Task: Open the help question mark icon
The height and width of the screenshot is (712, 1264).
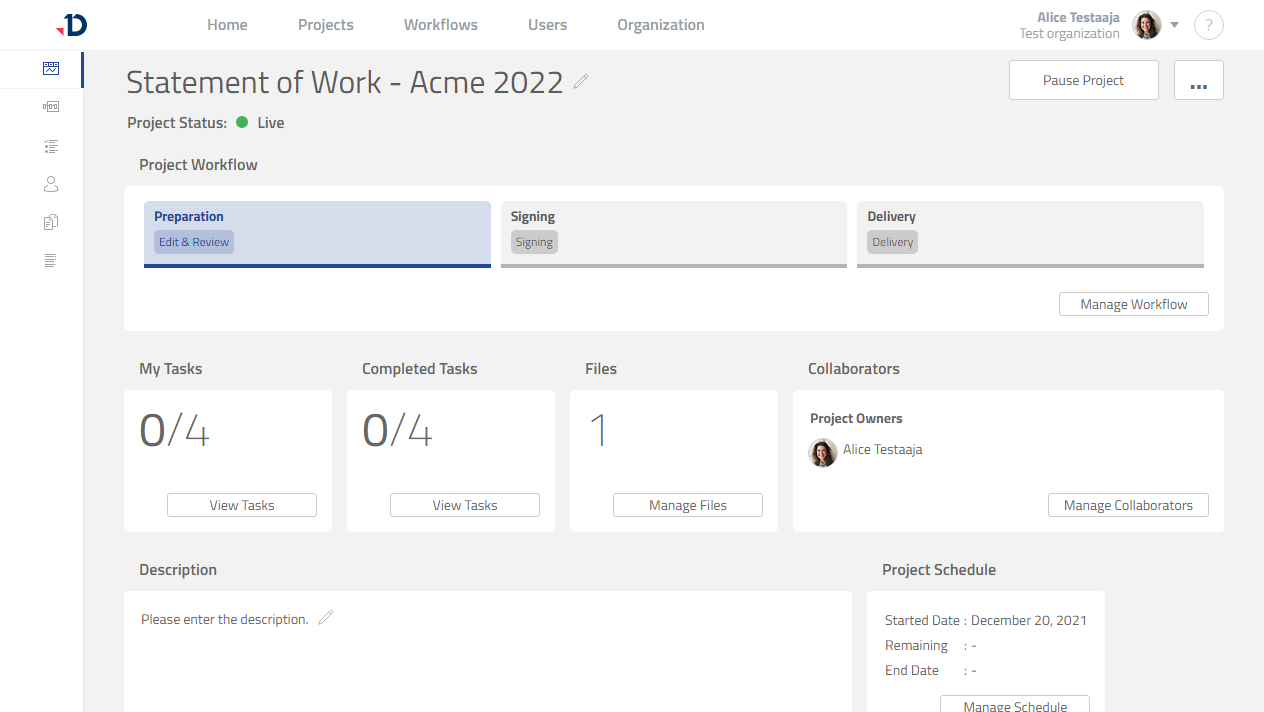Action: (x=1208, y=24)
